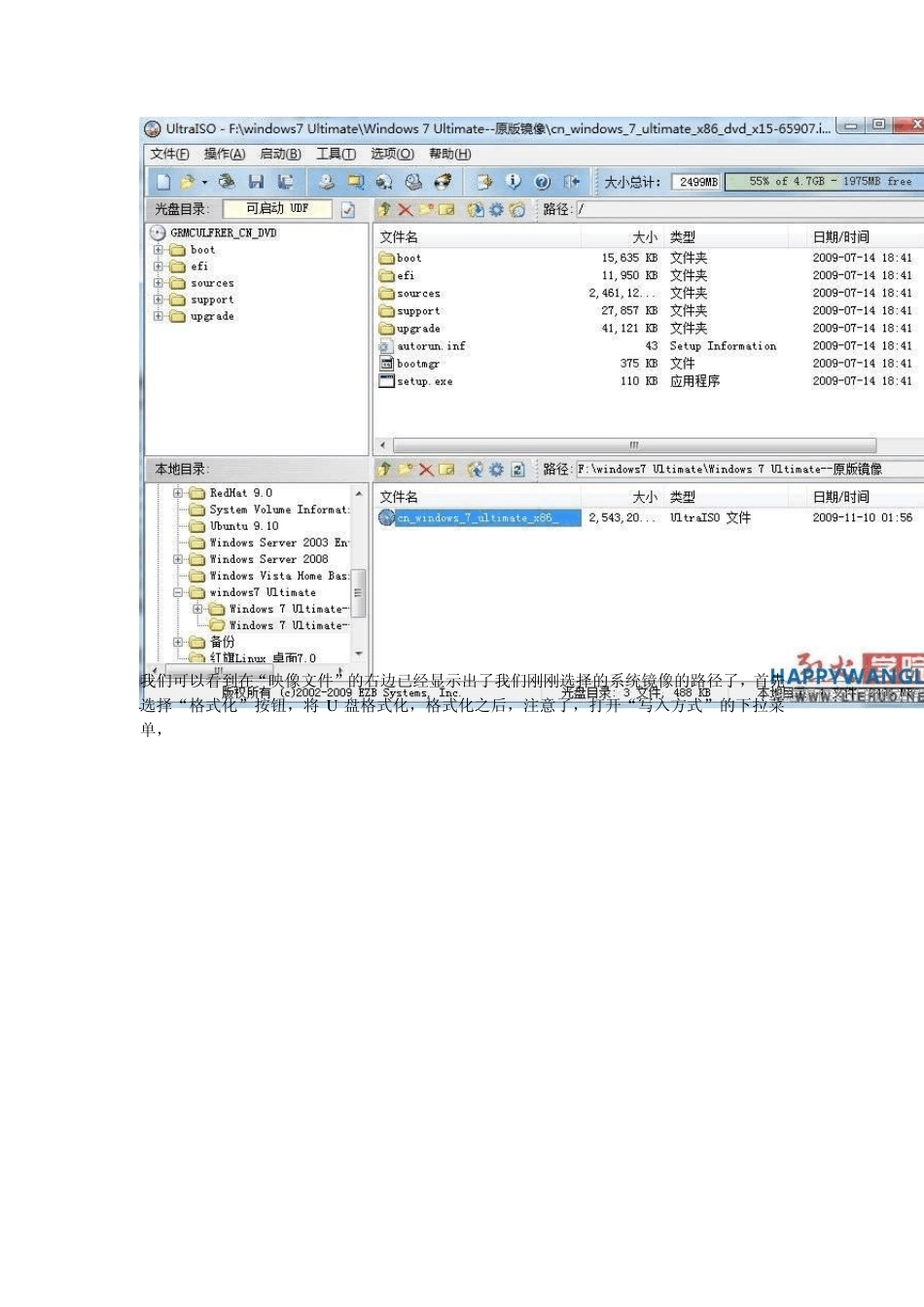Viewport: 924px width, 1307px height.
Task: Click the bootable properties icon beside UDF field
Action: coord(348,209)
